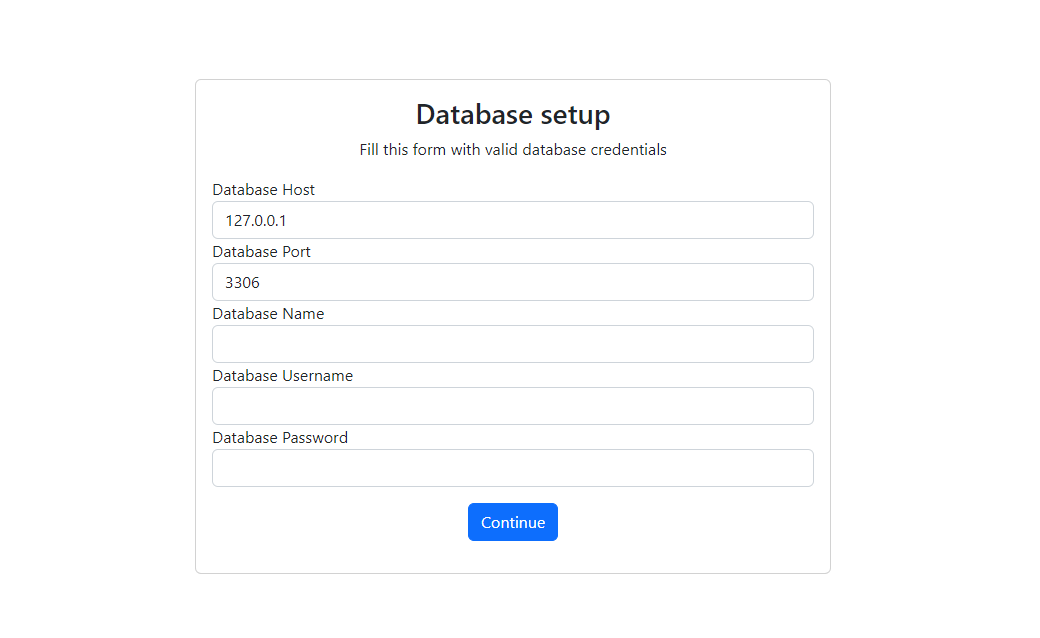Click the empty Database Name field
This screenshot has height=638, width=1040.
coord(512,344)
